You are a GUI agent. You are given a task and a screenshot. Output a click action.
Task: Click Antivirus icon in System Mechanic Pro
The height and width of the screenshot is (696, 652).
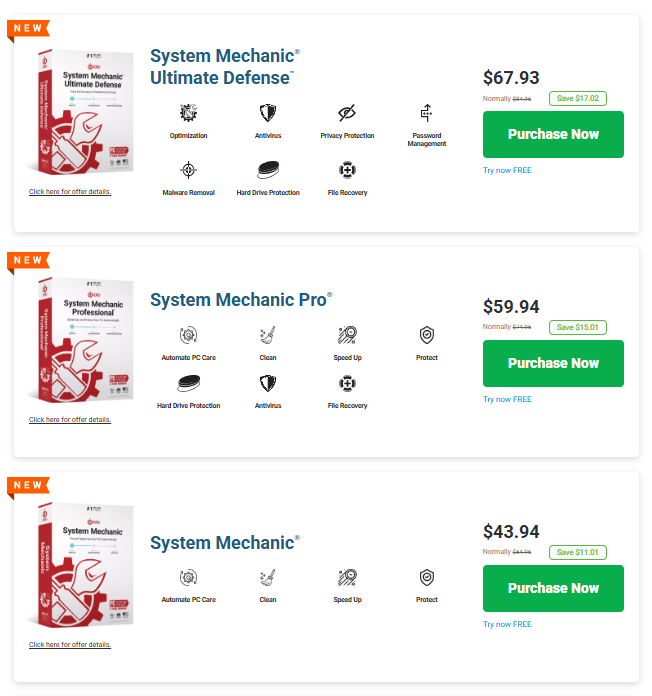coord(268,383)
